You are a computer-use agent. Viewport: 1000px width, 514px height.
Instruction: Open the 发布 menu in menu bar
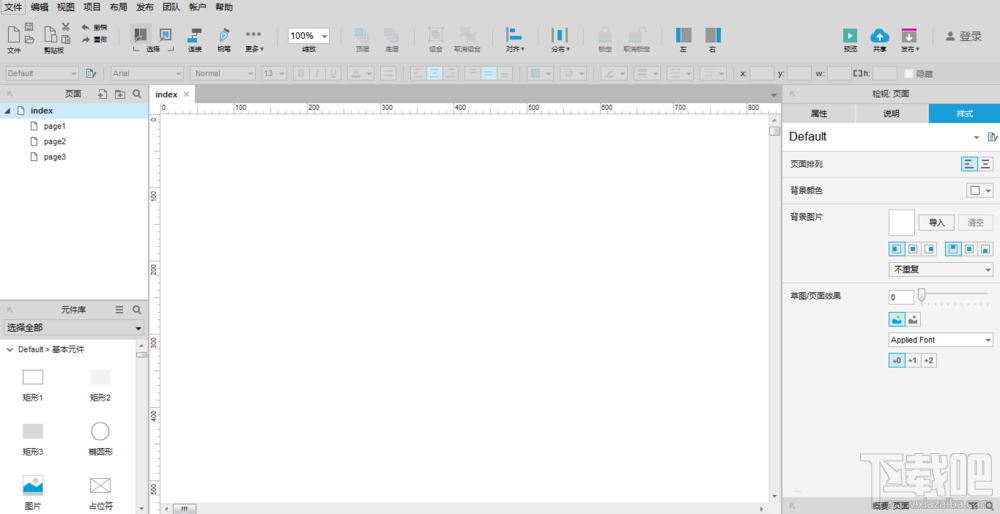pyautogui.click(x=145, y=8)
